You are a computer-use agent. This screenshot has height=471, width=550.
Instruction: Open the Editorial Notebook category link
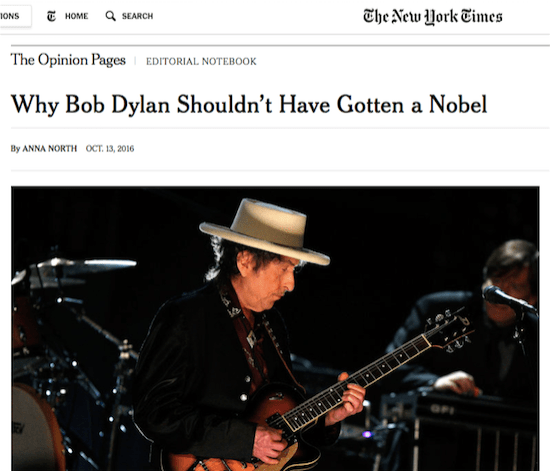pyautogui.click(x=201, y=61)
